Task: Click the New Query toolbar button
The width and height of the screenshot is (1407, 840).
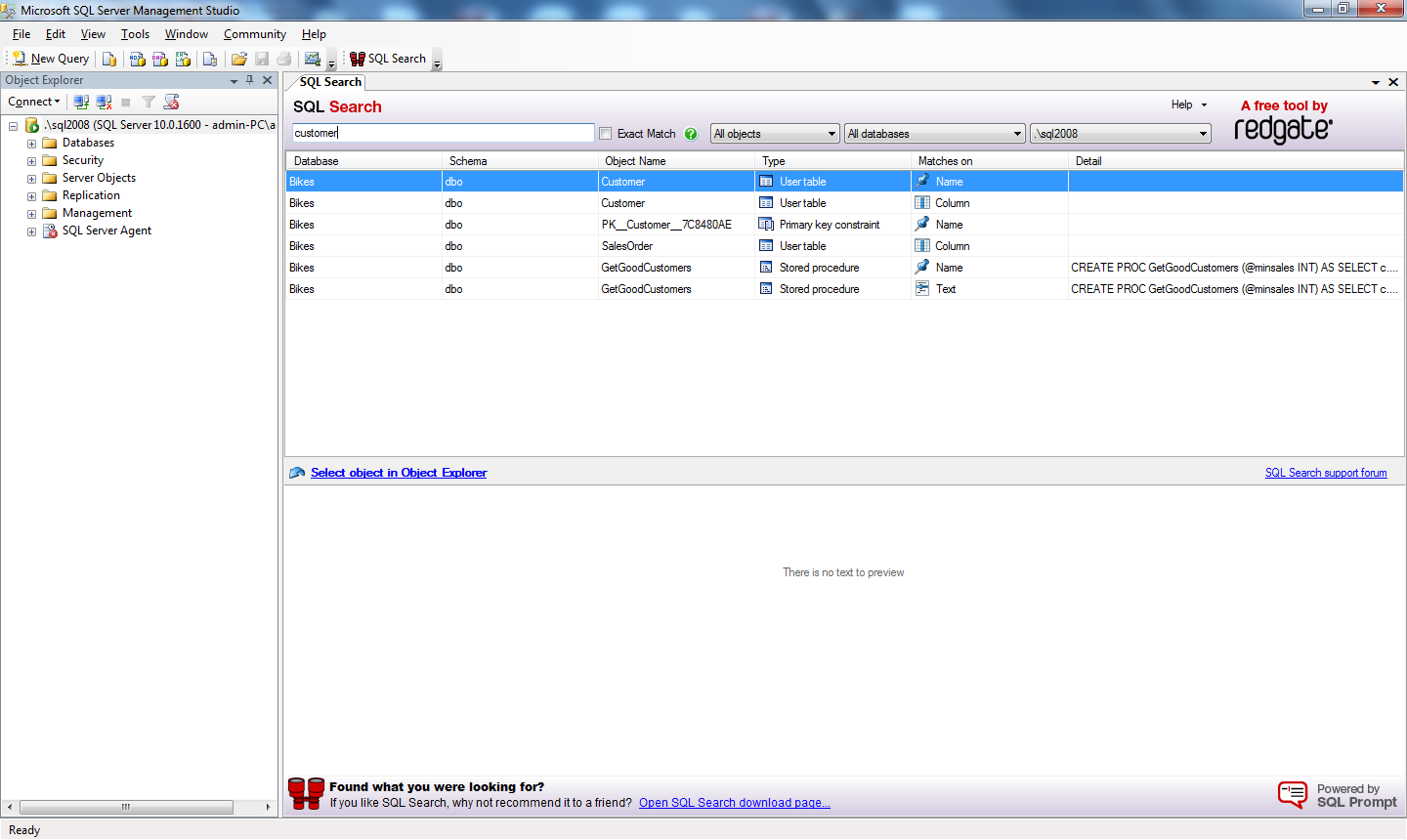Action: coord(51,59)
